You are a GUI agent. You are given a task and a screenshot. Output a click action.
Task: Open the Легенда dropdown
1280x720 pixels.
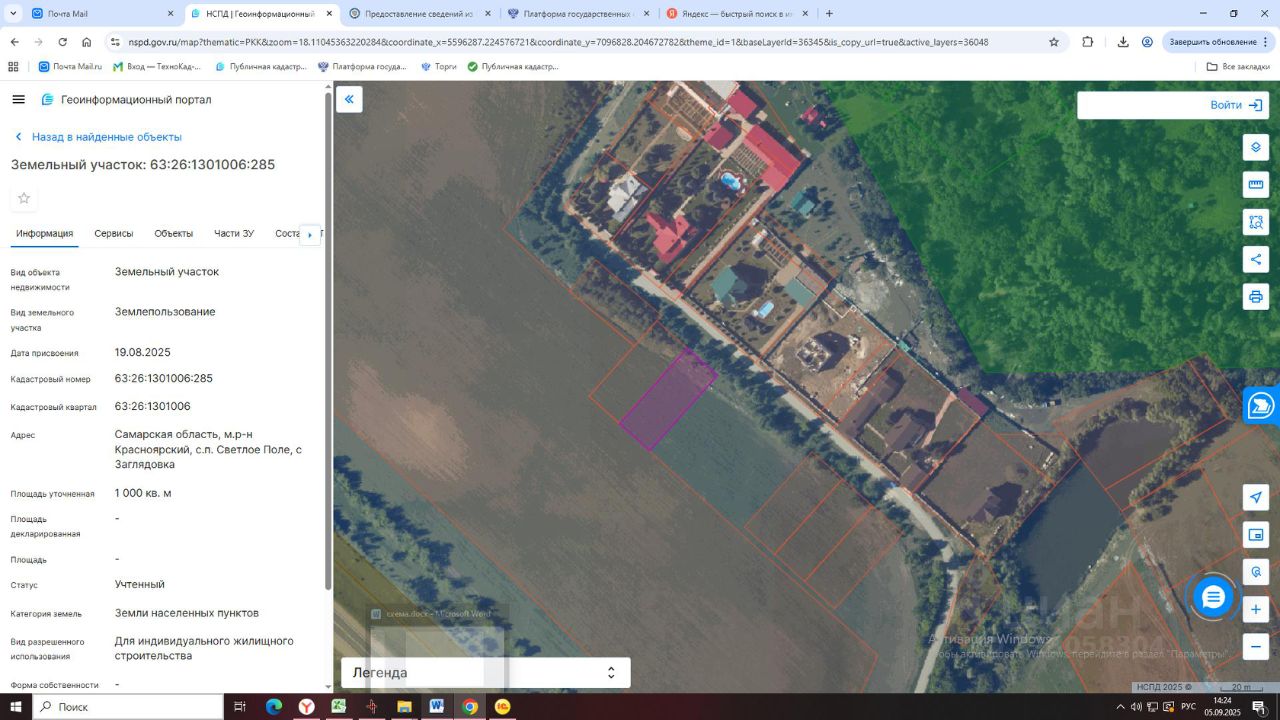486,673
